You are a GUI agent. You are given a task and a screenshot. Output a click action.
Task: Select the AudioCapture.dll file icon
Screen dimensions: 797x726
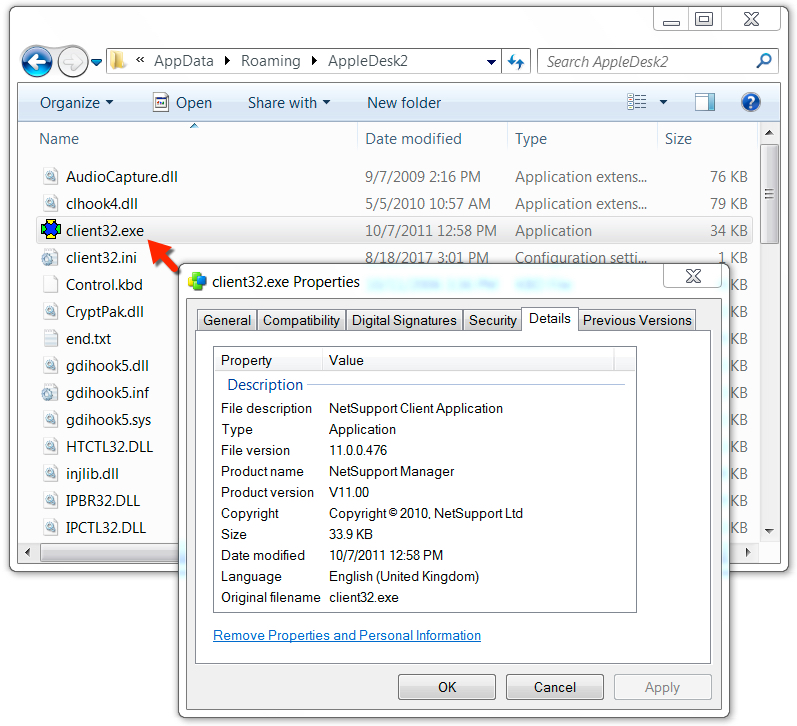tap(50, 176)
